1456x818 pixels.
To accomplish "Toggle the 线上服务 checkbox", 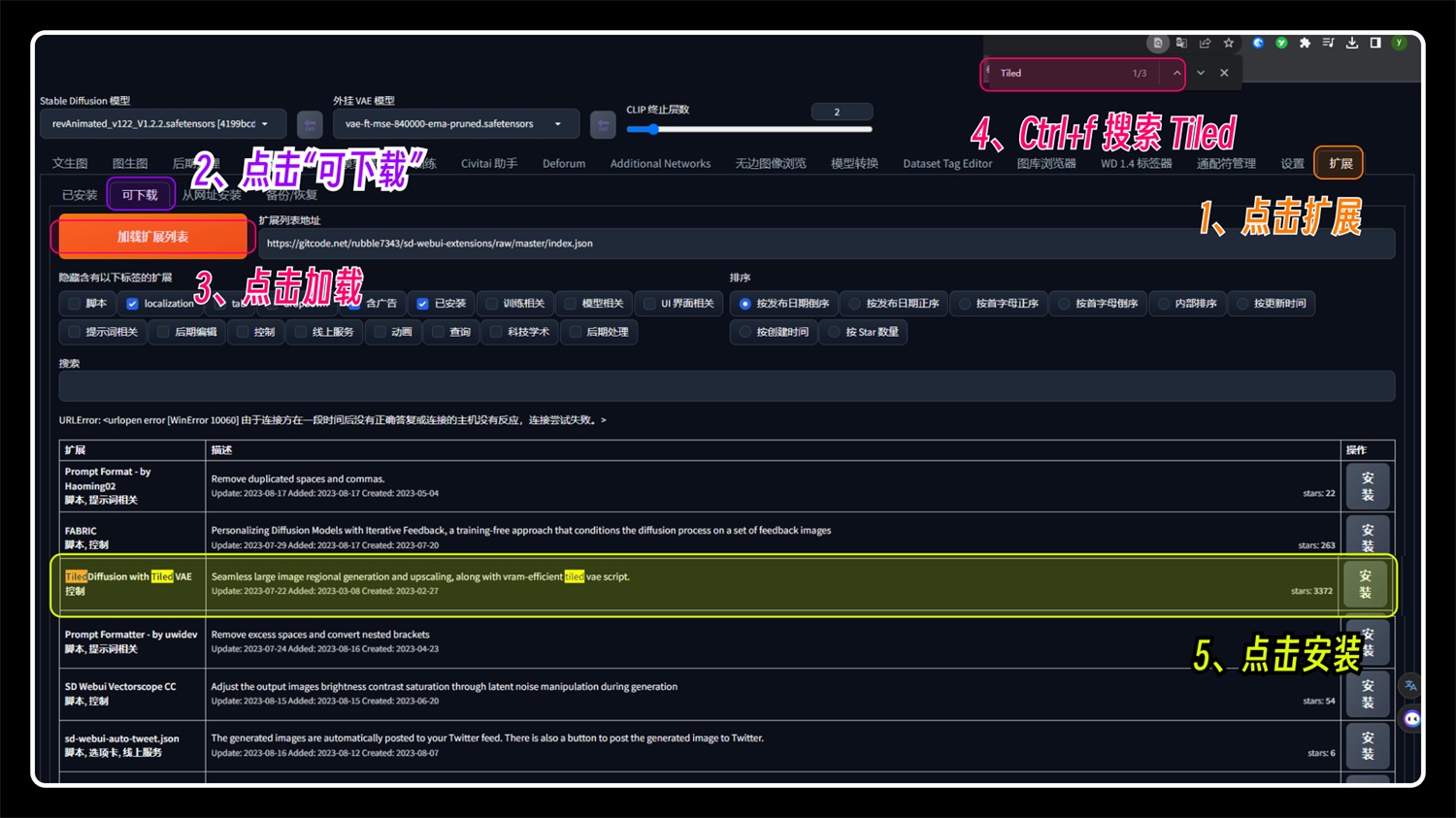I will 300,332.
